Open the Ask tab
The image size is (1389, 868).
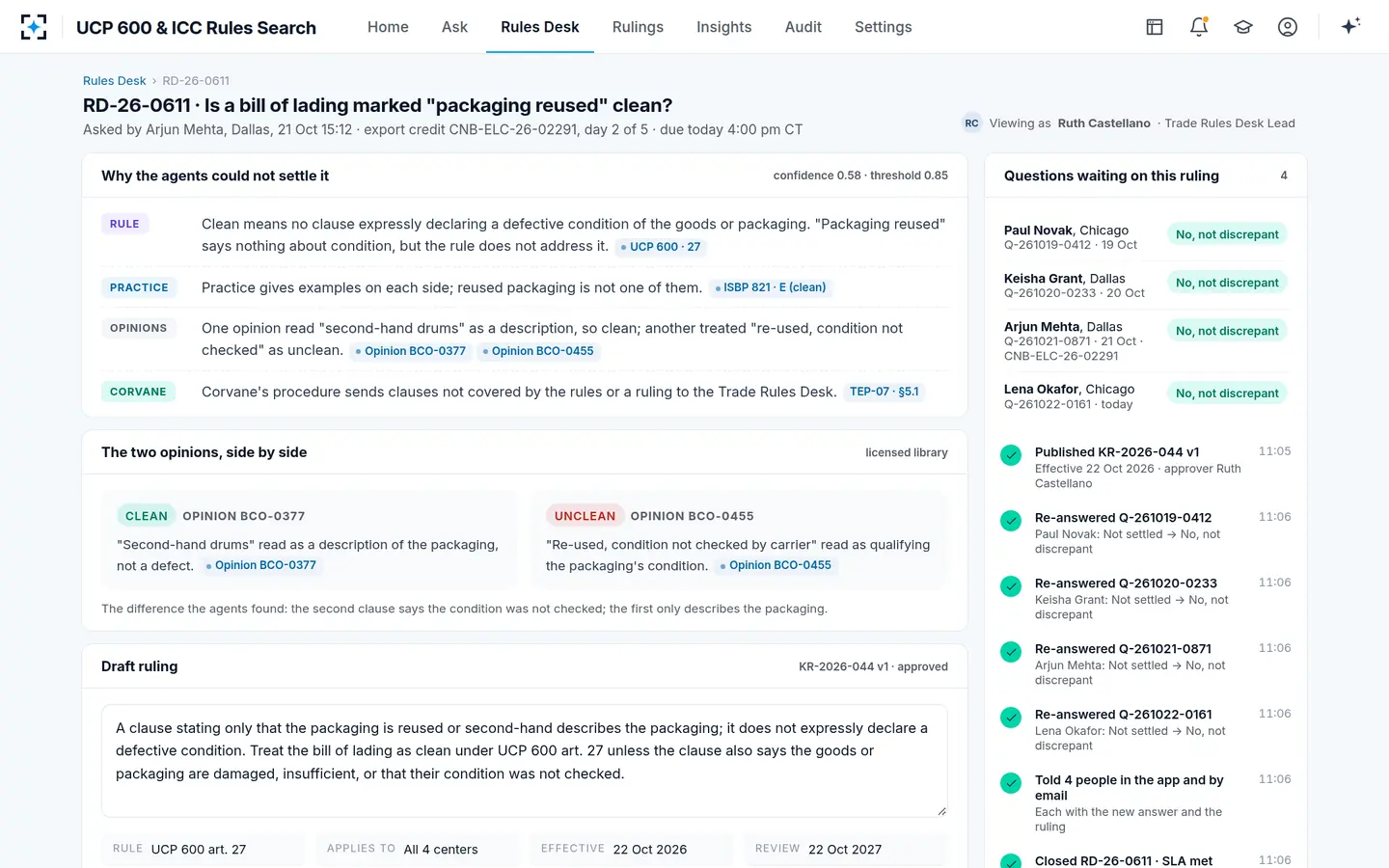(x=454, y=27)
